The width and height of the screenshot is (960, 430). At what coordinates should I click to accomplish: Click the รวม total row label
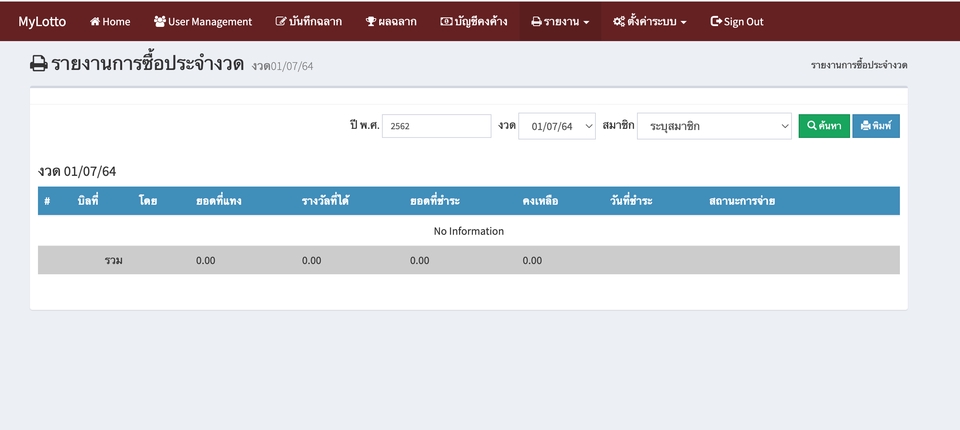tap(113, 260)
